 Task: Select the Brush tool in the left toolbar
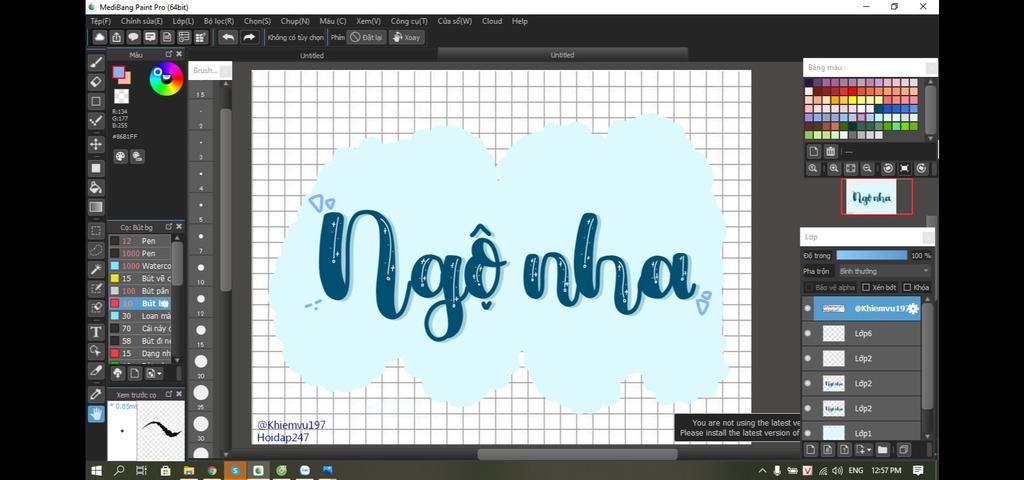96,63
